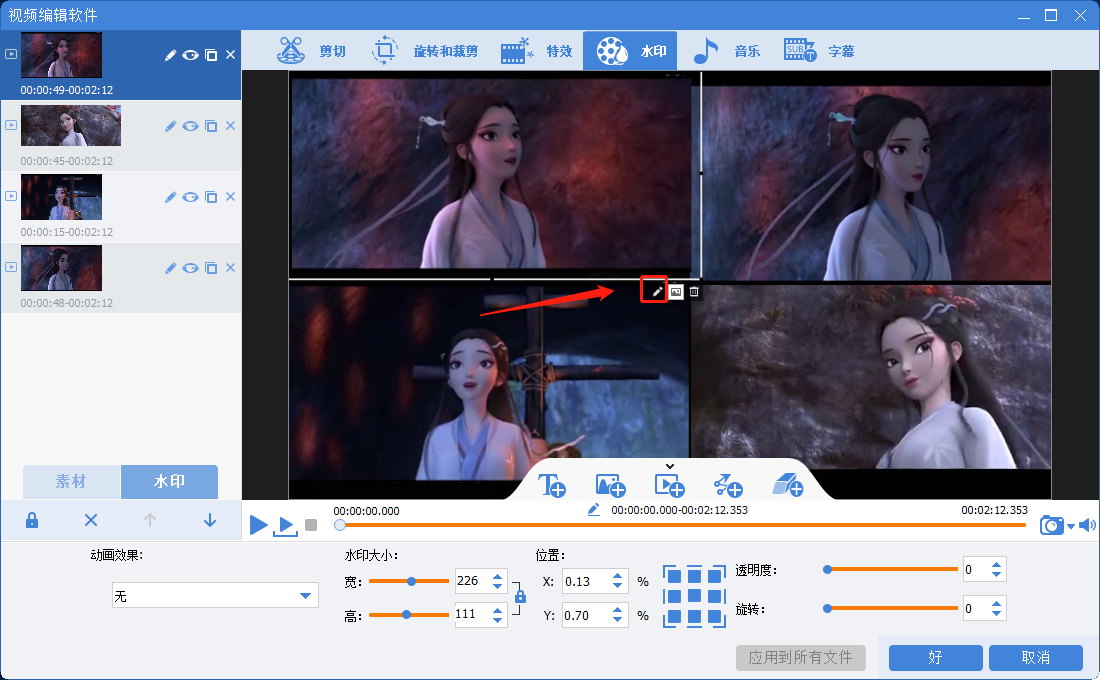Adjust the 旋转 rotation slider

click(892, 608)
